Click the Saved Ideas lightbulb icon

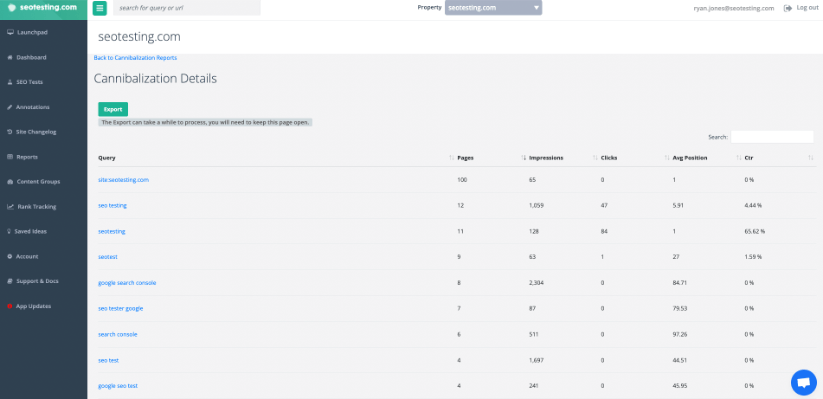10,232
